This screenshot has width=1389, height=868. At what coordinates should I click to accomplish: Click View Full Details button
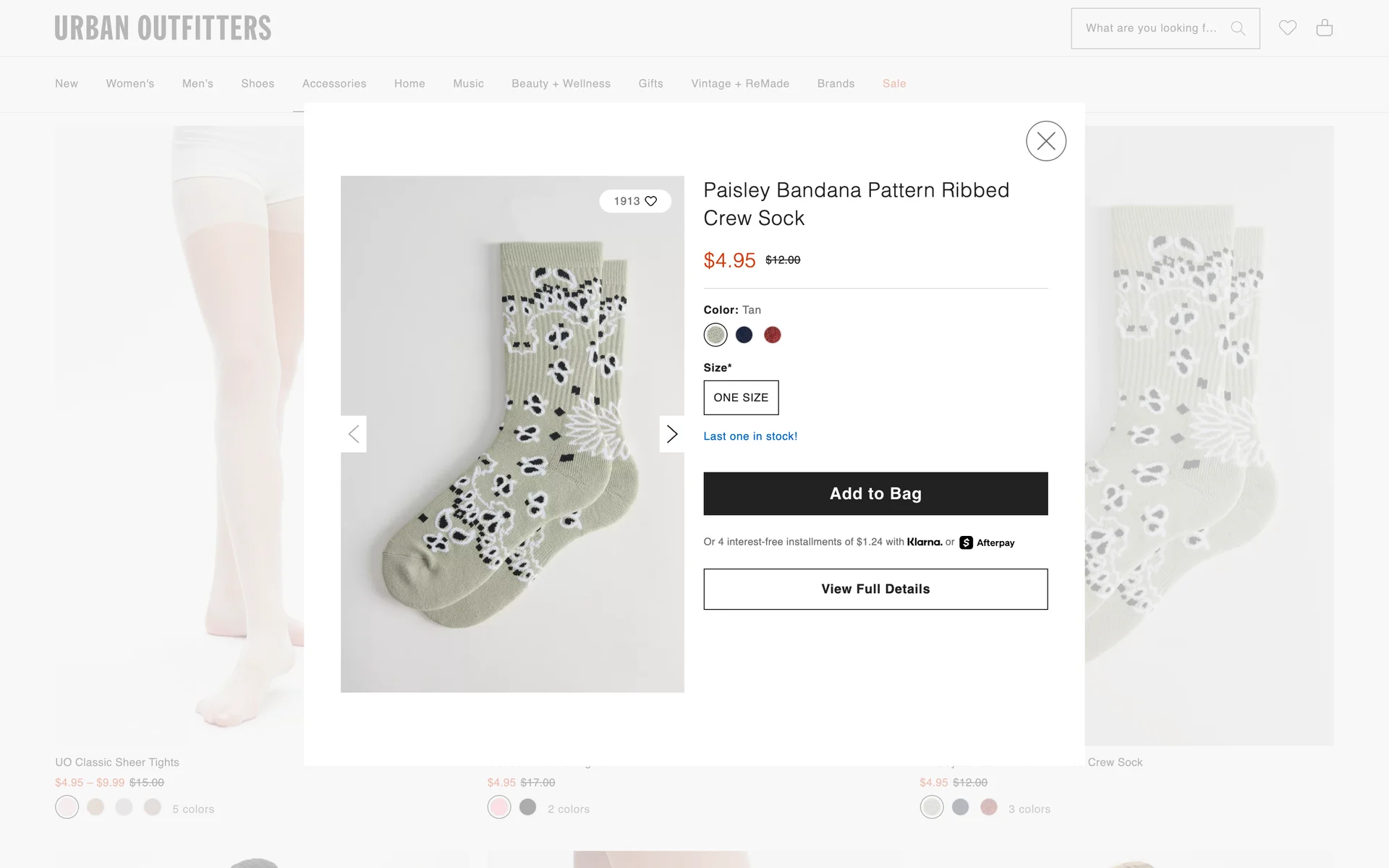[x=875, y=589]
